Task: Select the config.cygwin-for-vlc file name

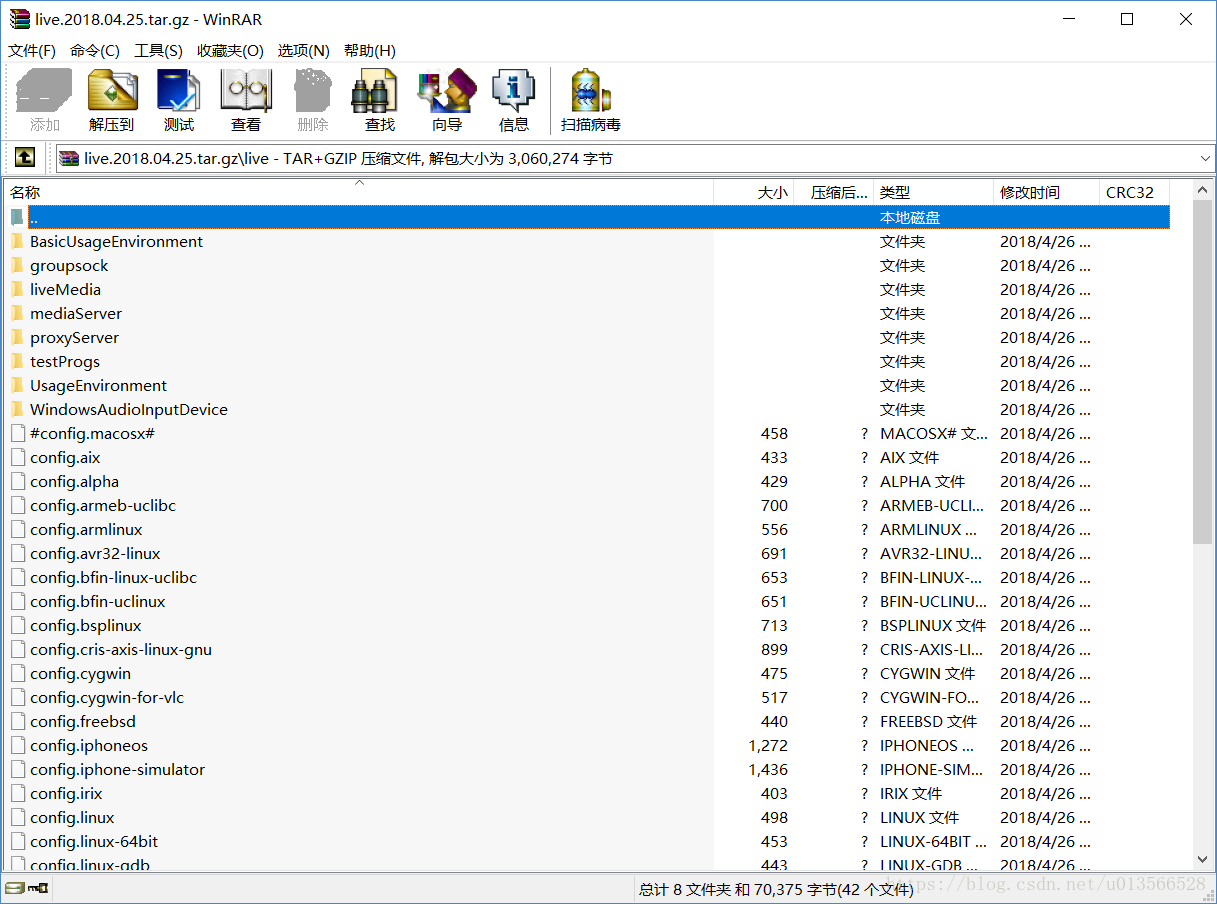Action: (107, 697)
